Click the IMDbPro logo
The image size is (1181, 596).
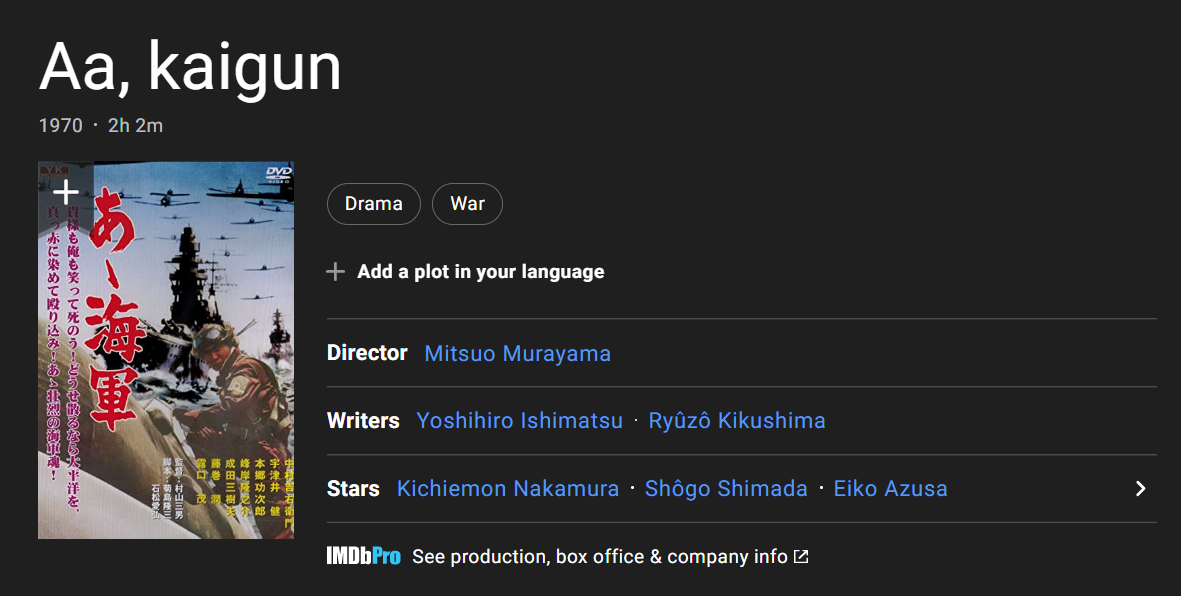(363, 556)
